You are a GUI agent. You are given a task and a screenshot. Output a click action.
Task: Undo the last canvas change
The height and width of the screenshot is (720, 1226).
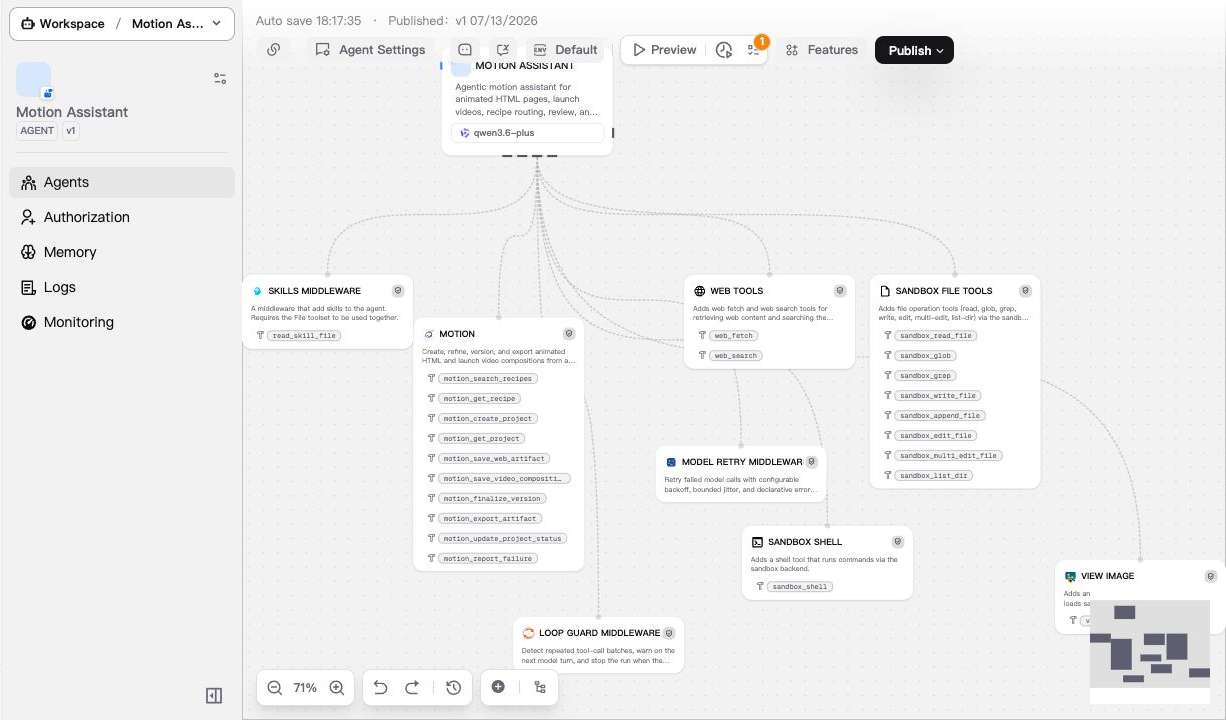pos(380,688)
